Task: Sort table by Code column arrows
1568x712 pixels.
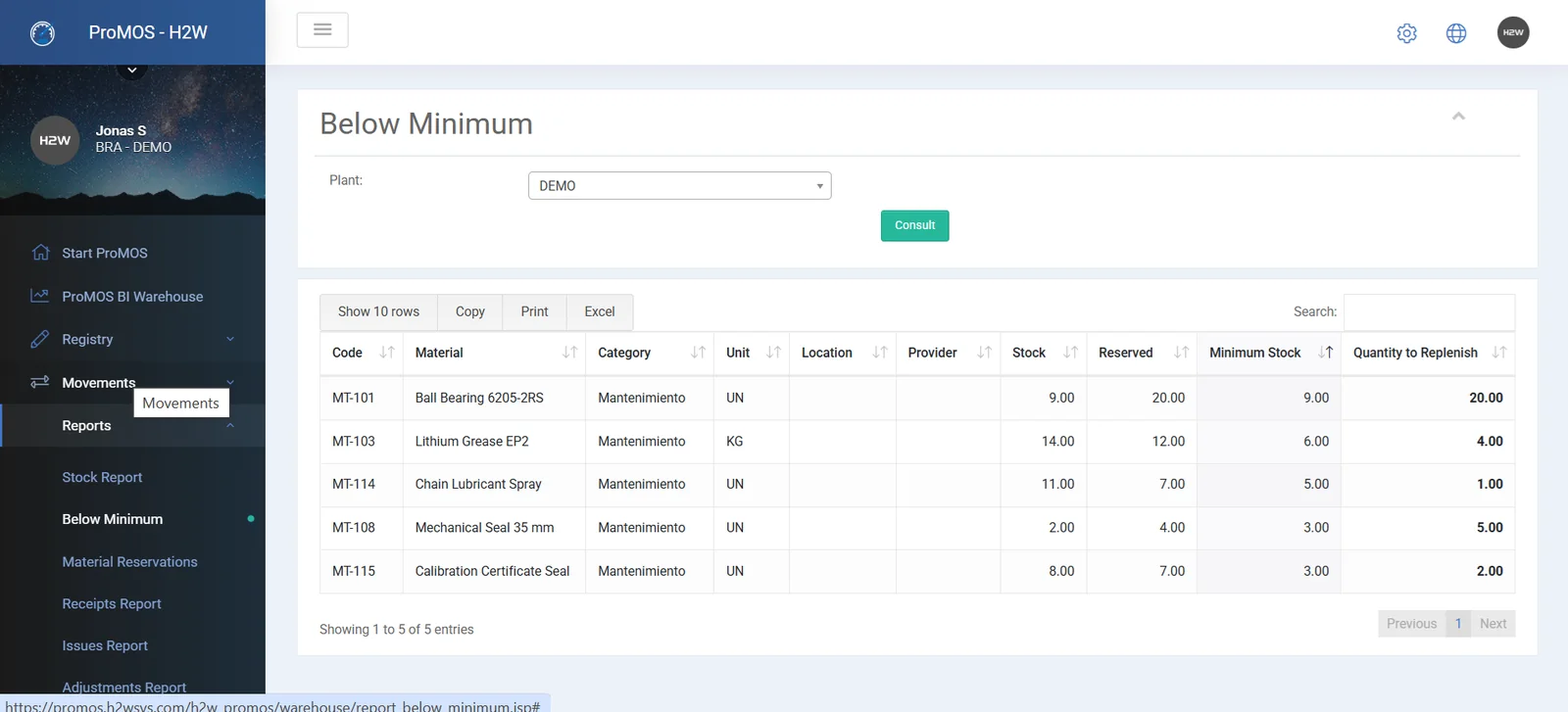Action: [x=387, y=353]
